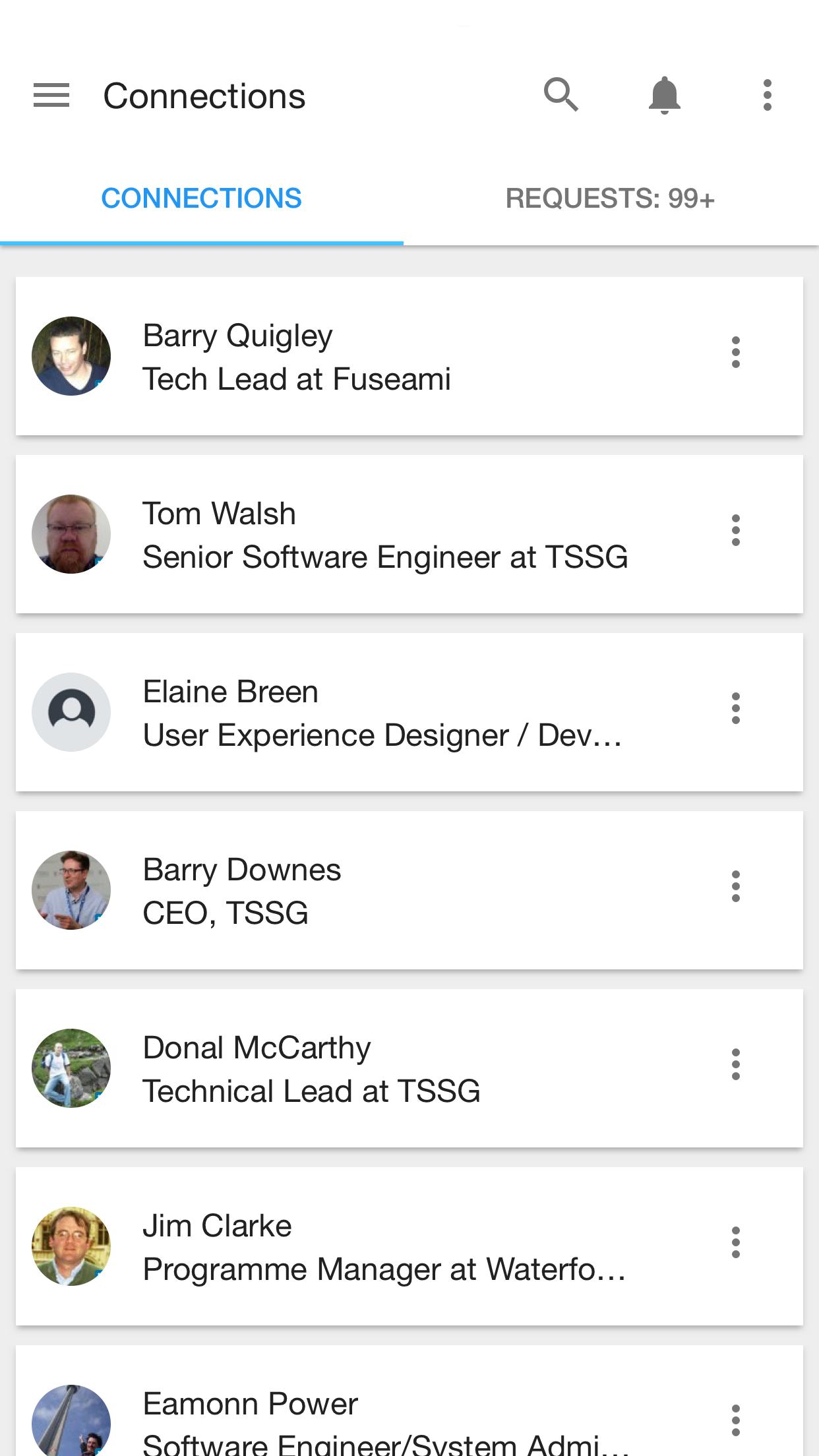Open options menu for Jim Clarke

736,1242
